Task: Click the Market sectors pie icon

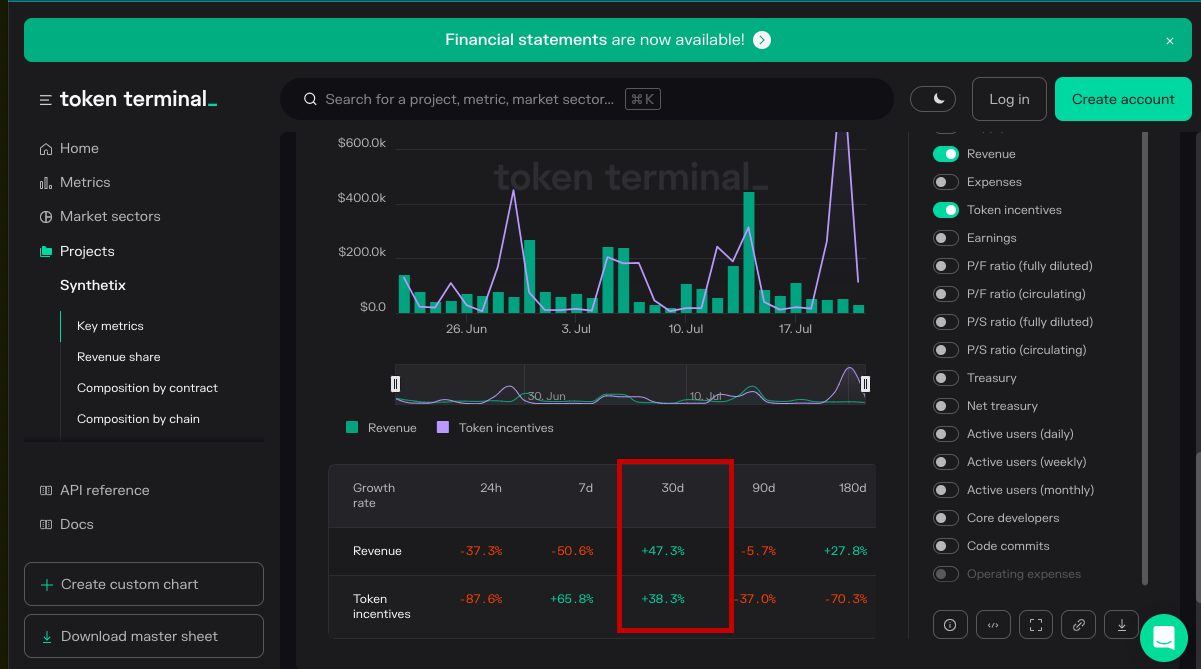Action: pos(45,217)
